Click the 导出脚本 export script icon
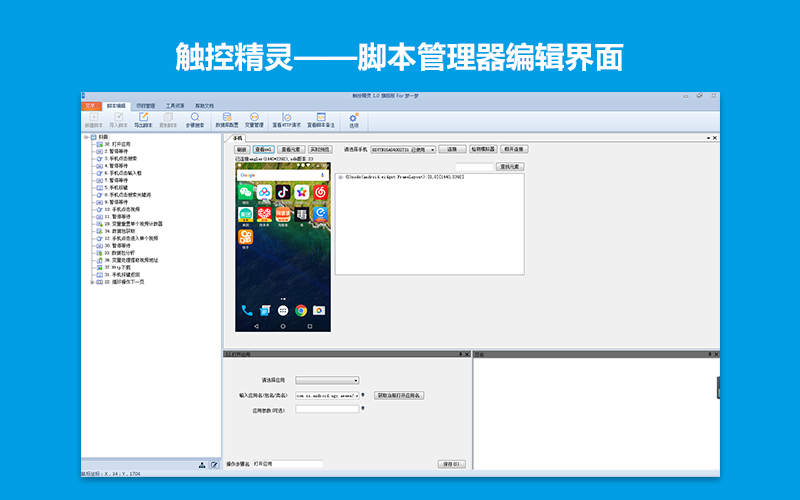Image resolution: width=800 pixels, height=500 pixels. (x=142, y=120)
